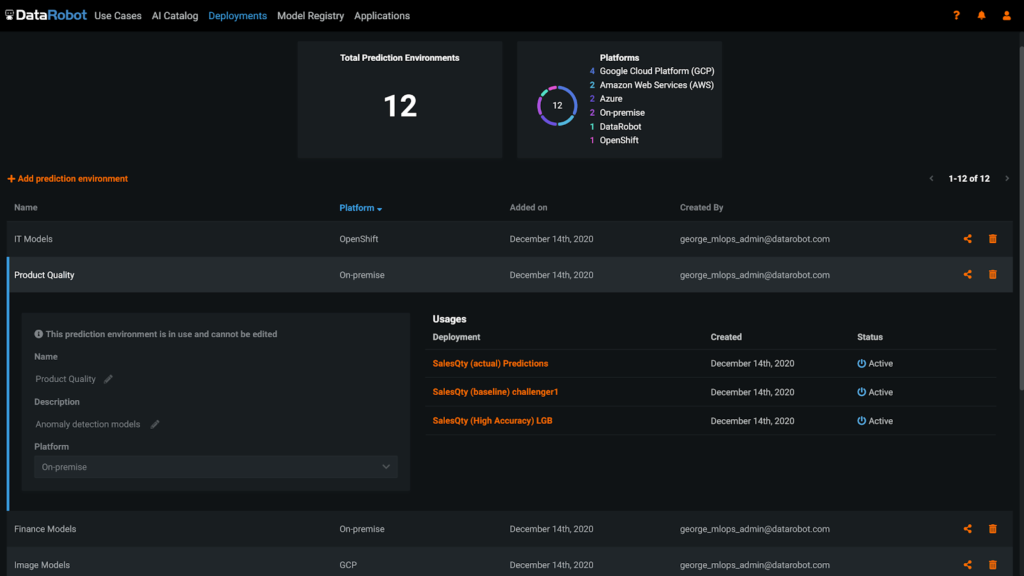Open the help question mark icon
The width and height of the screenshot is (1024, 576).
pos(956,15)
